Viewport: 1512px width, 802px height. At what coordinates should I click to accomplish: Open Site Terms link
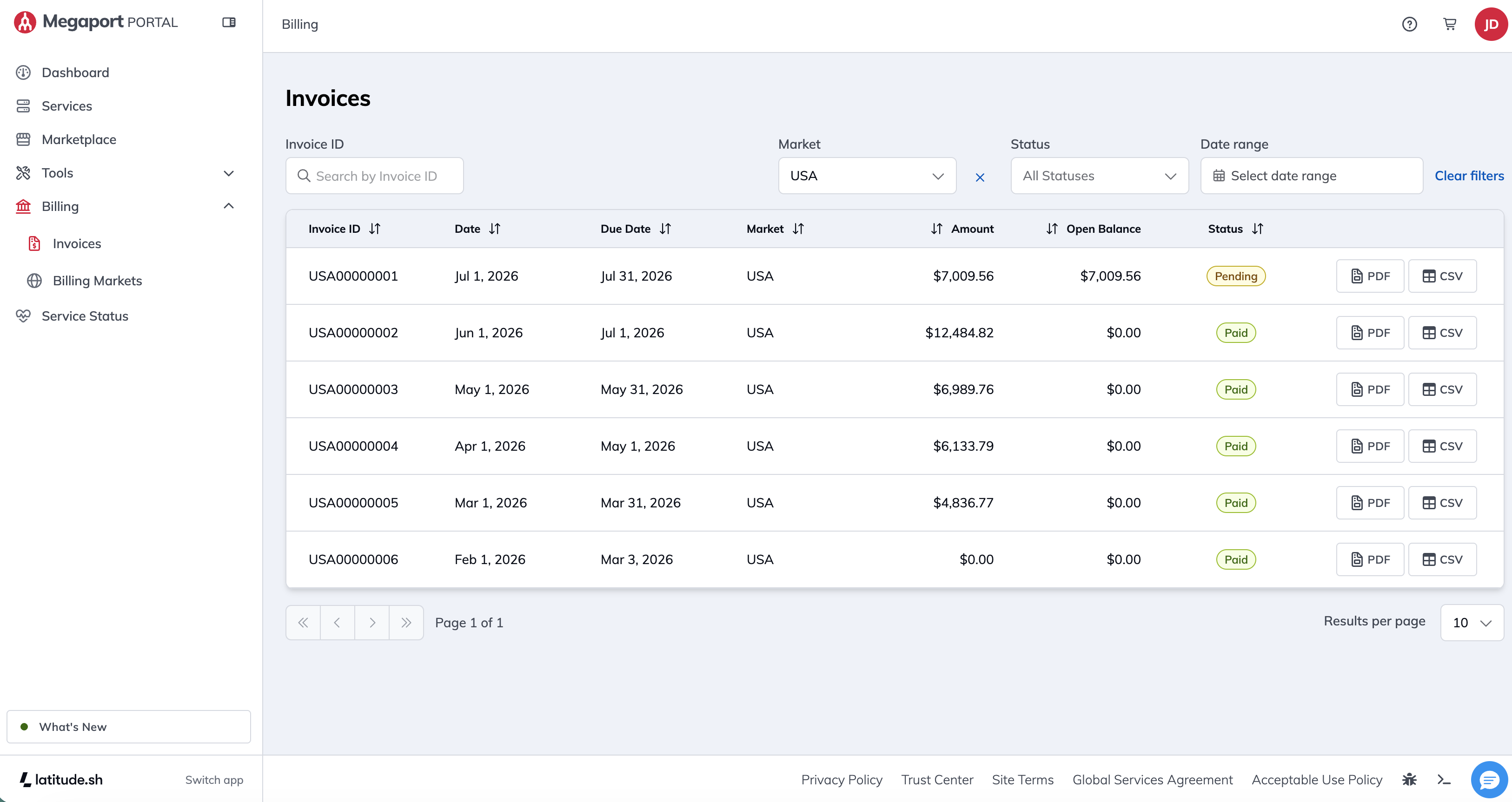tap(1022, 780)
